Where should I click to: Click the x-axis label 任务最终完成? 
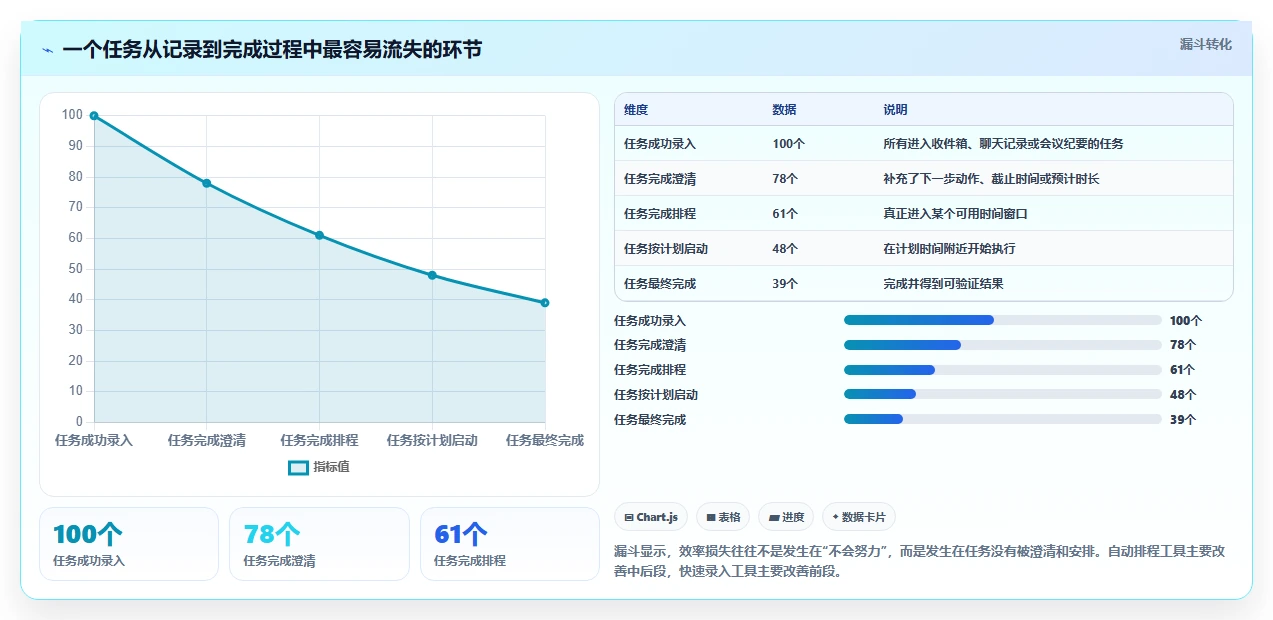[x=545, y=440]
